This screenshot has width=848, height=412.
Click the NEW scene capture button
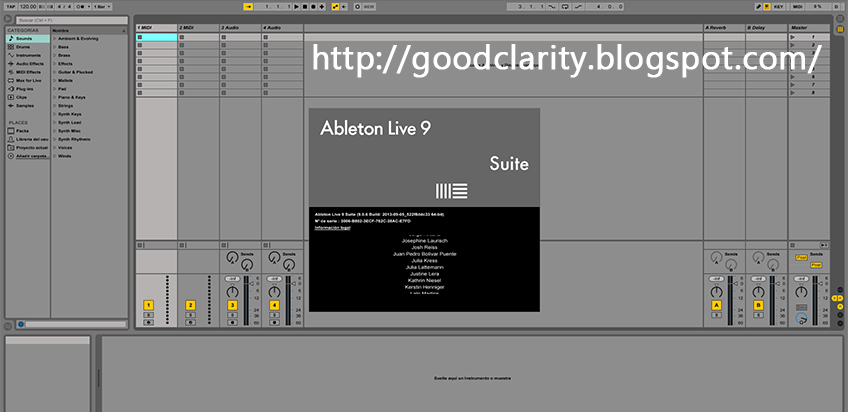coord(369,6)
